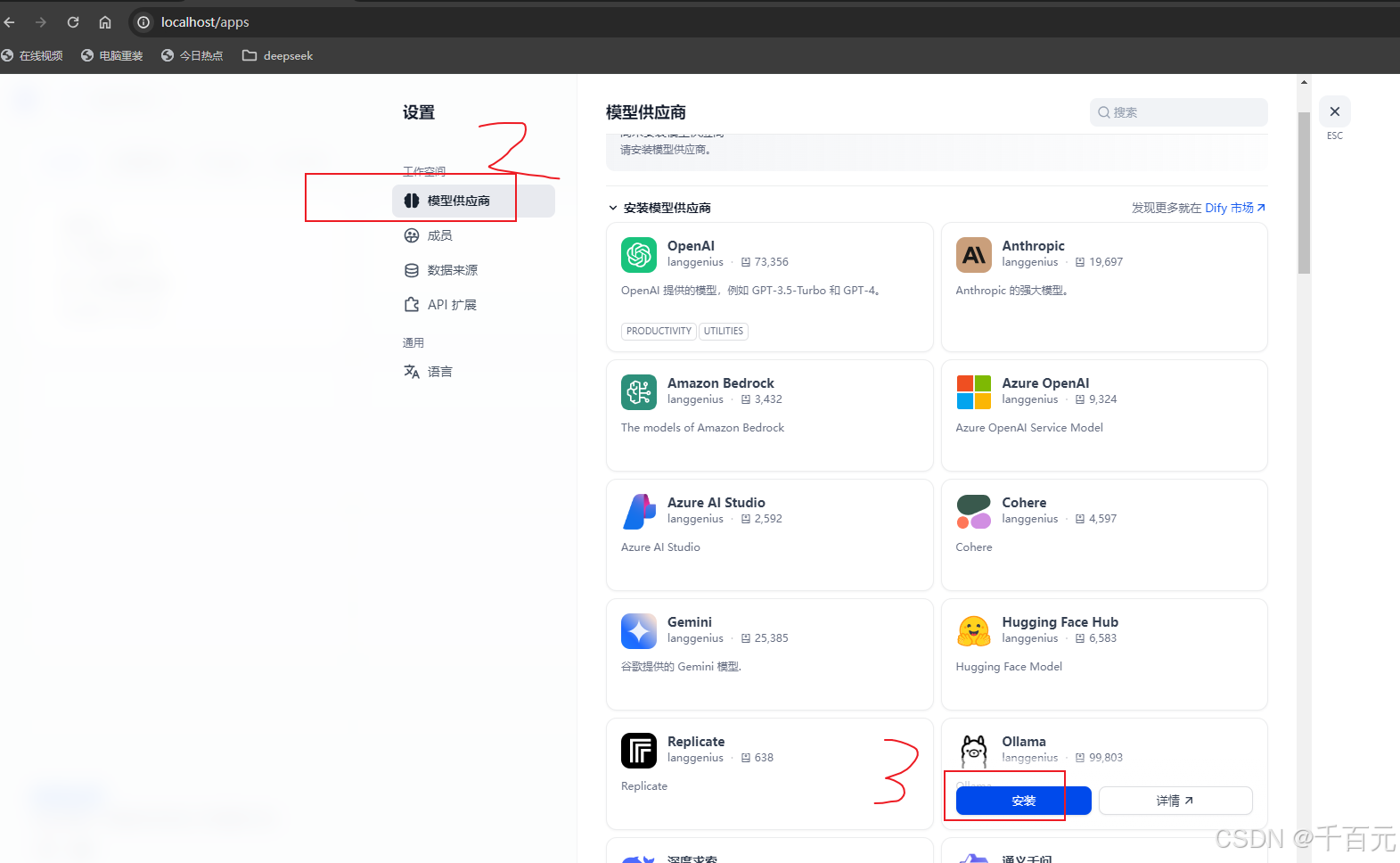
Task: Open the 在线视频 bookmark
Action: pos(32,55)
